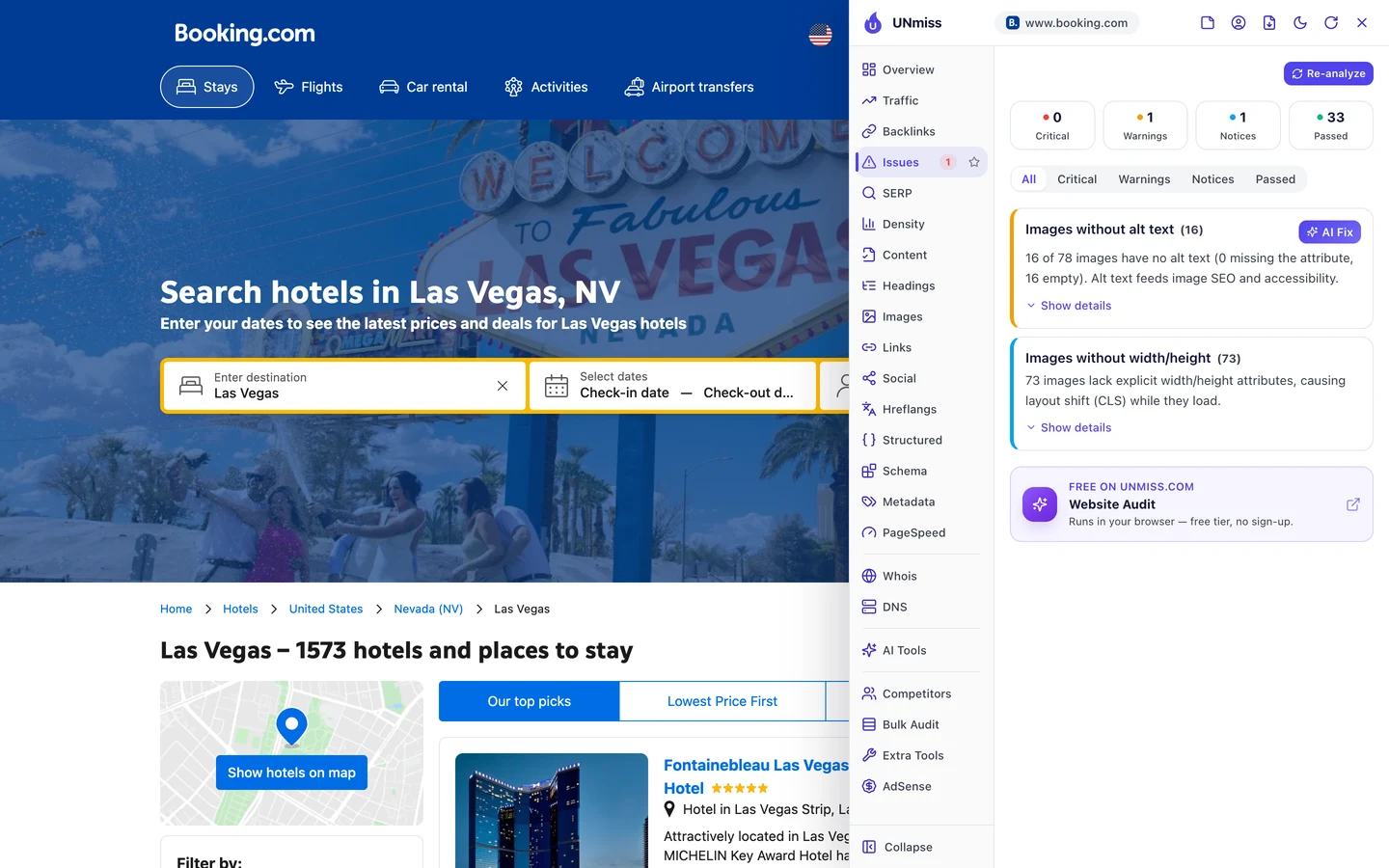
Task: Click the Booking.com logo
Action: click(245, 34)
